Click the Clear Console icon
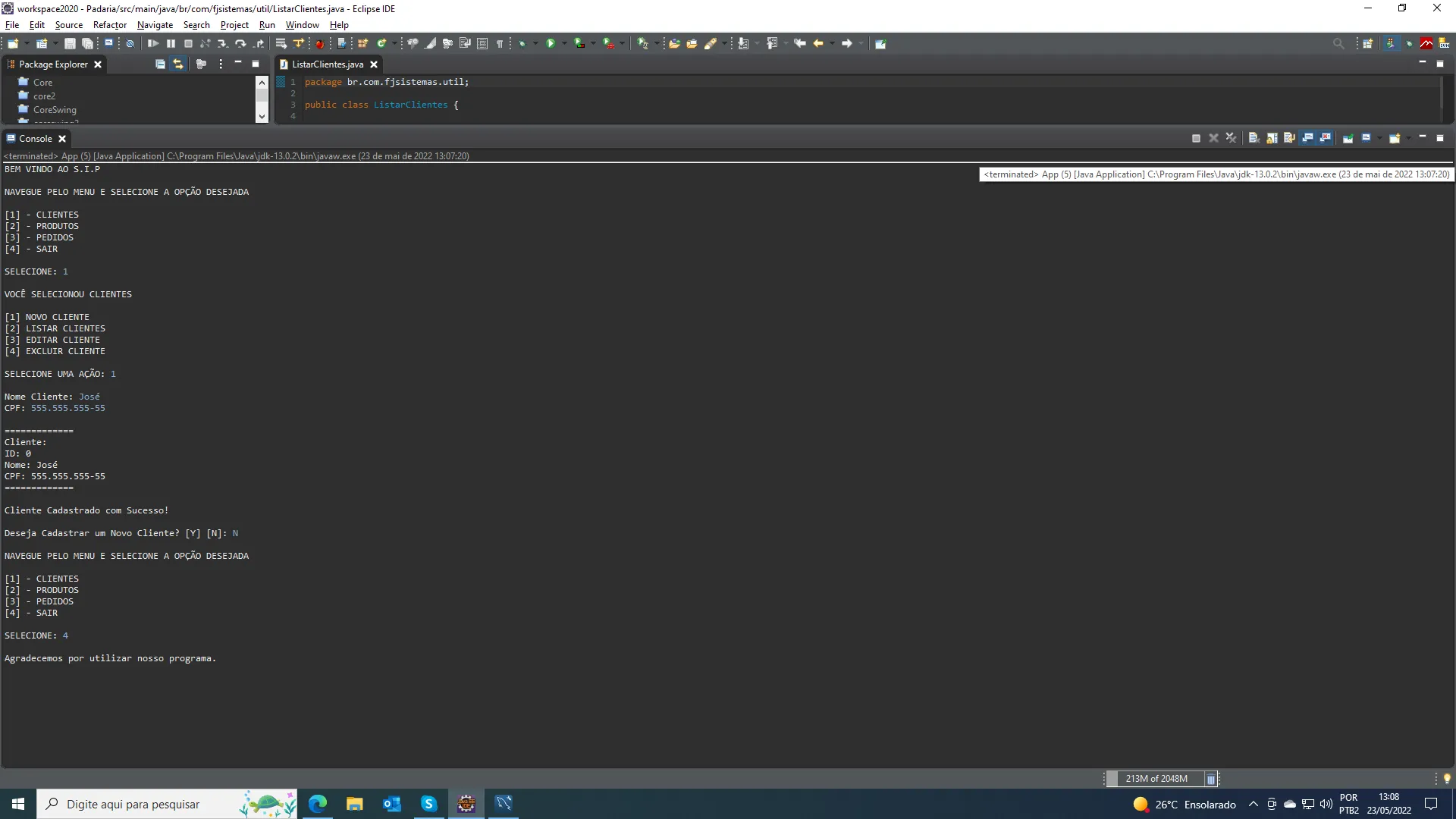 pos(1254,138)
